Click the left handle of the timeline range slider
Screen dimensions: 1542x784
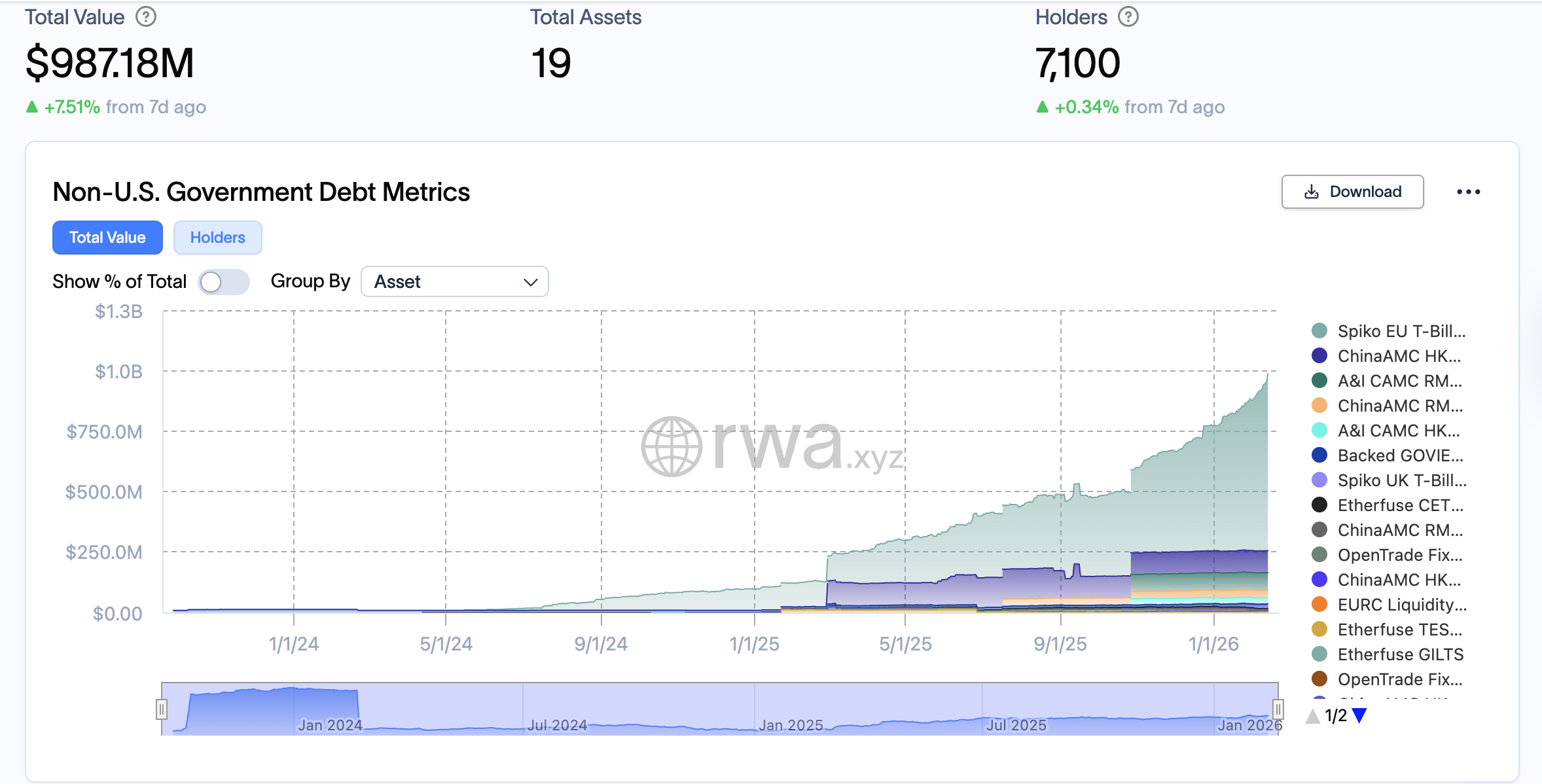[162, 708]
